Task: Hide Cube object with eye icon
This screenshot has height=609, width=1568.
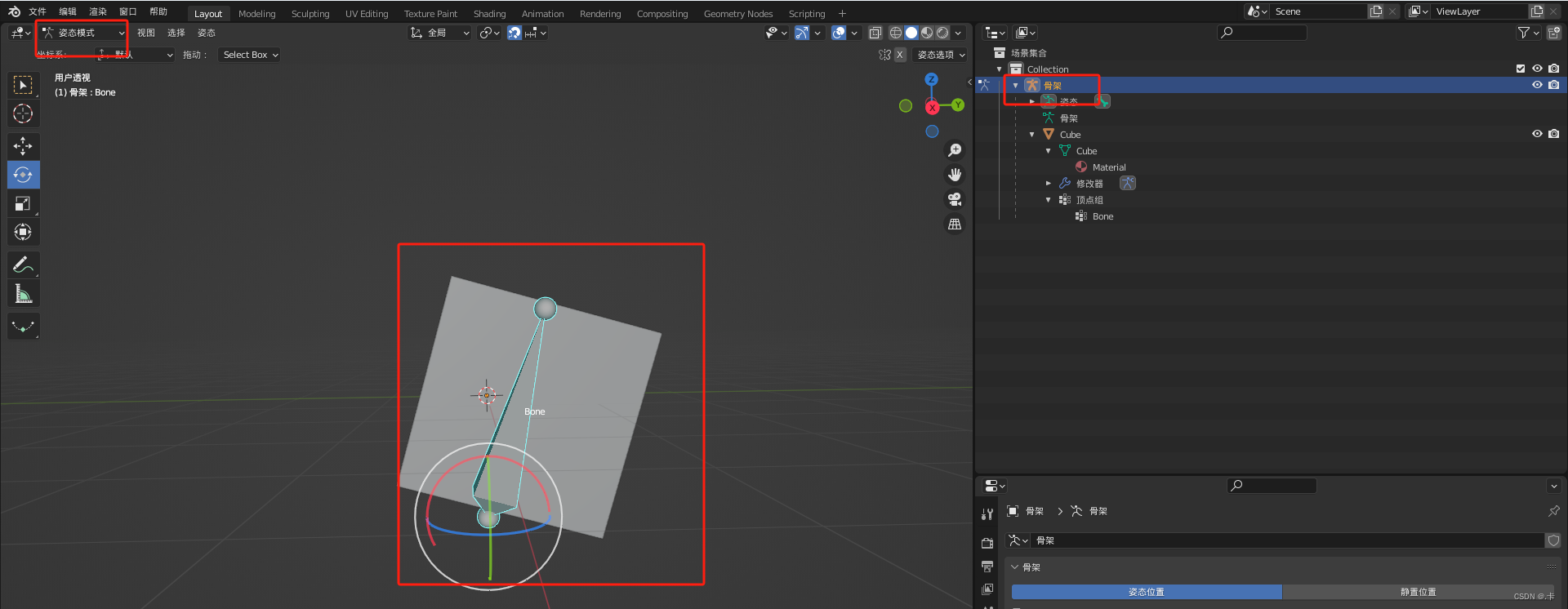Action: point(1537,134)
